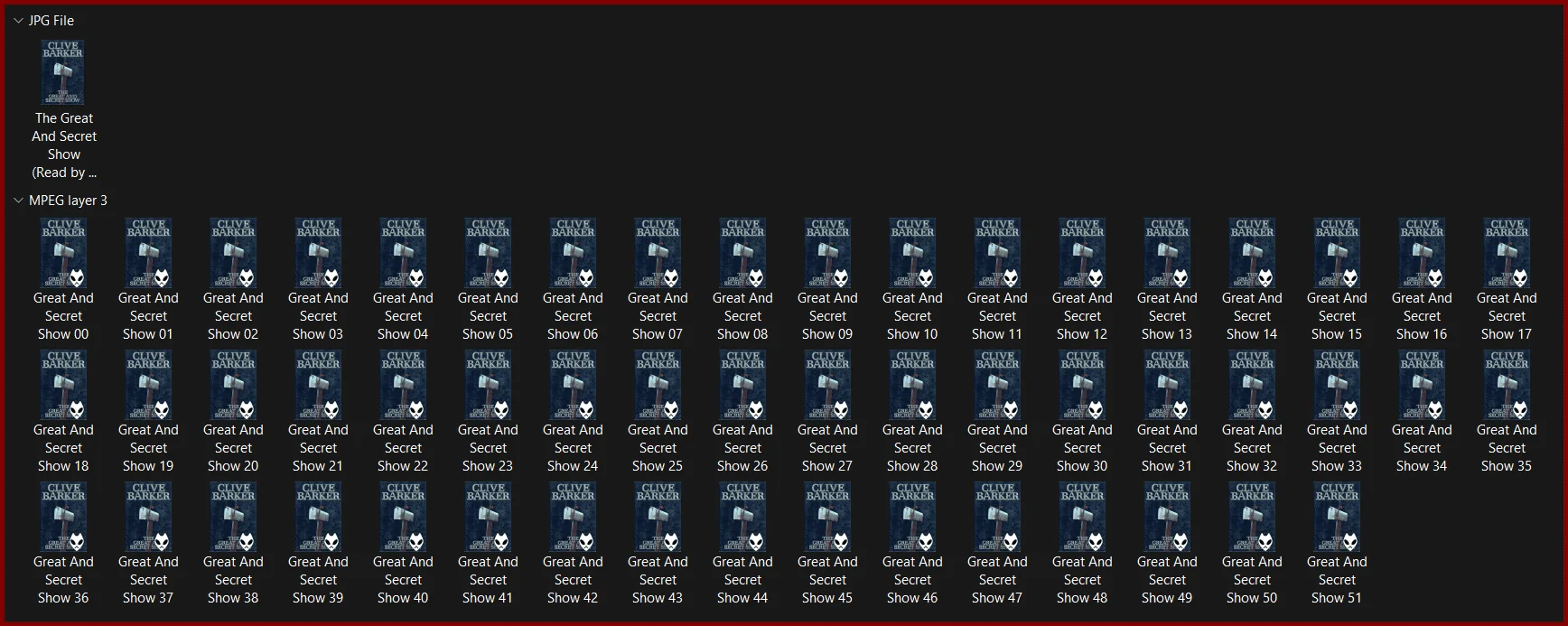Click the "Great And Secret Show 41" filename

[x=488, y=580]
